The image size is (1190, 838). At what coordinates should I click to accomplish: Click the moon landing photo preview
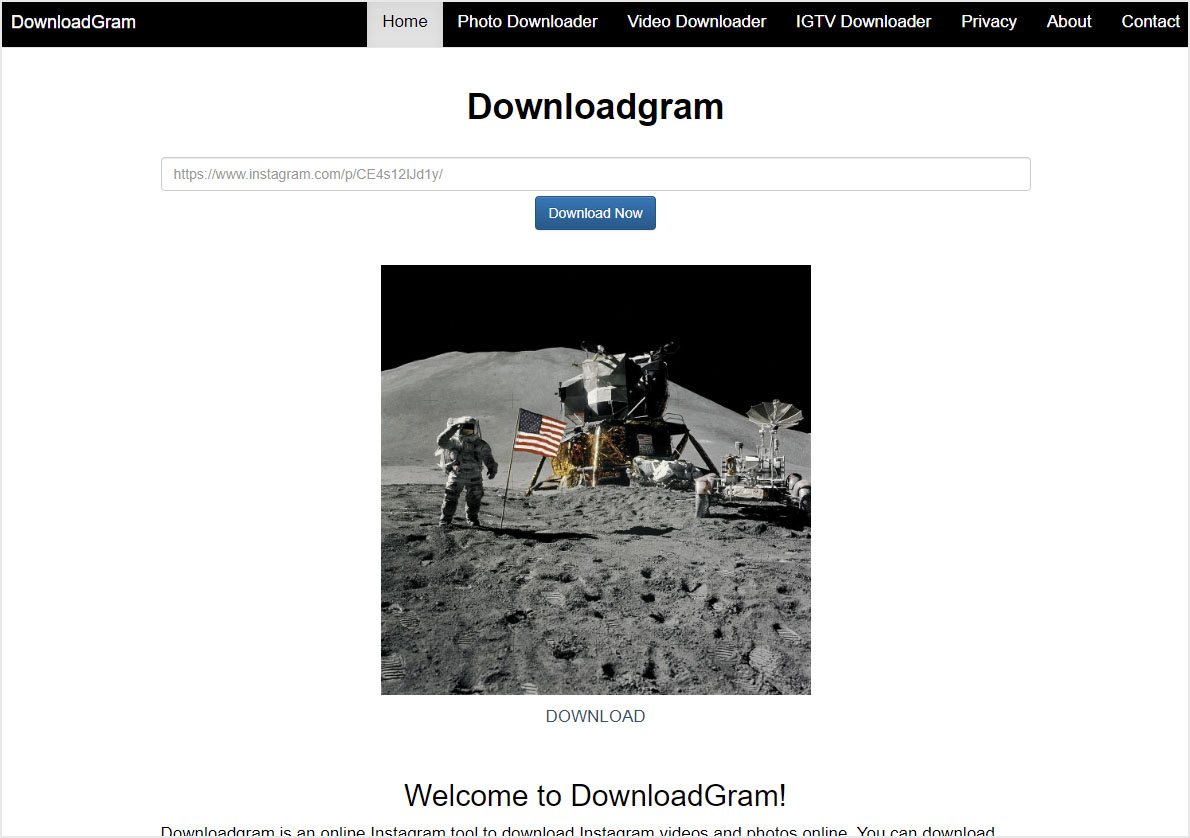[x=595, y=479]
